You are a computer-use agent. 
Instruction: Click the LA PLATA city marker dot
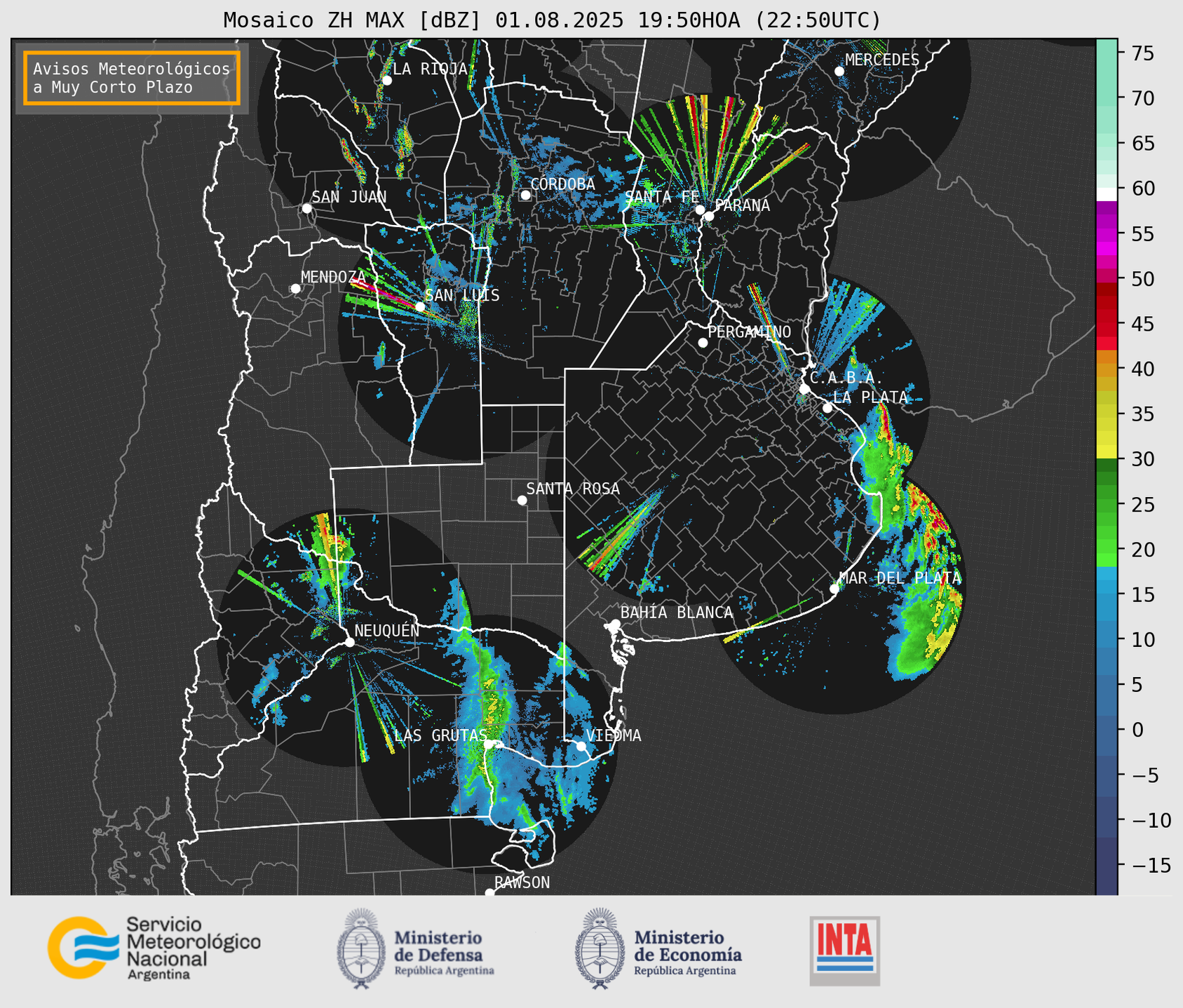point(827,408)
